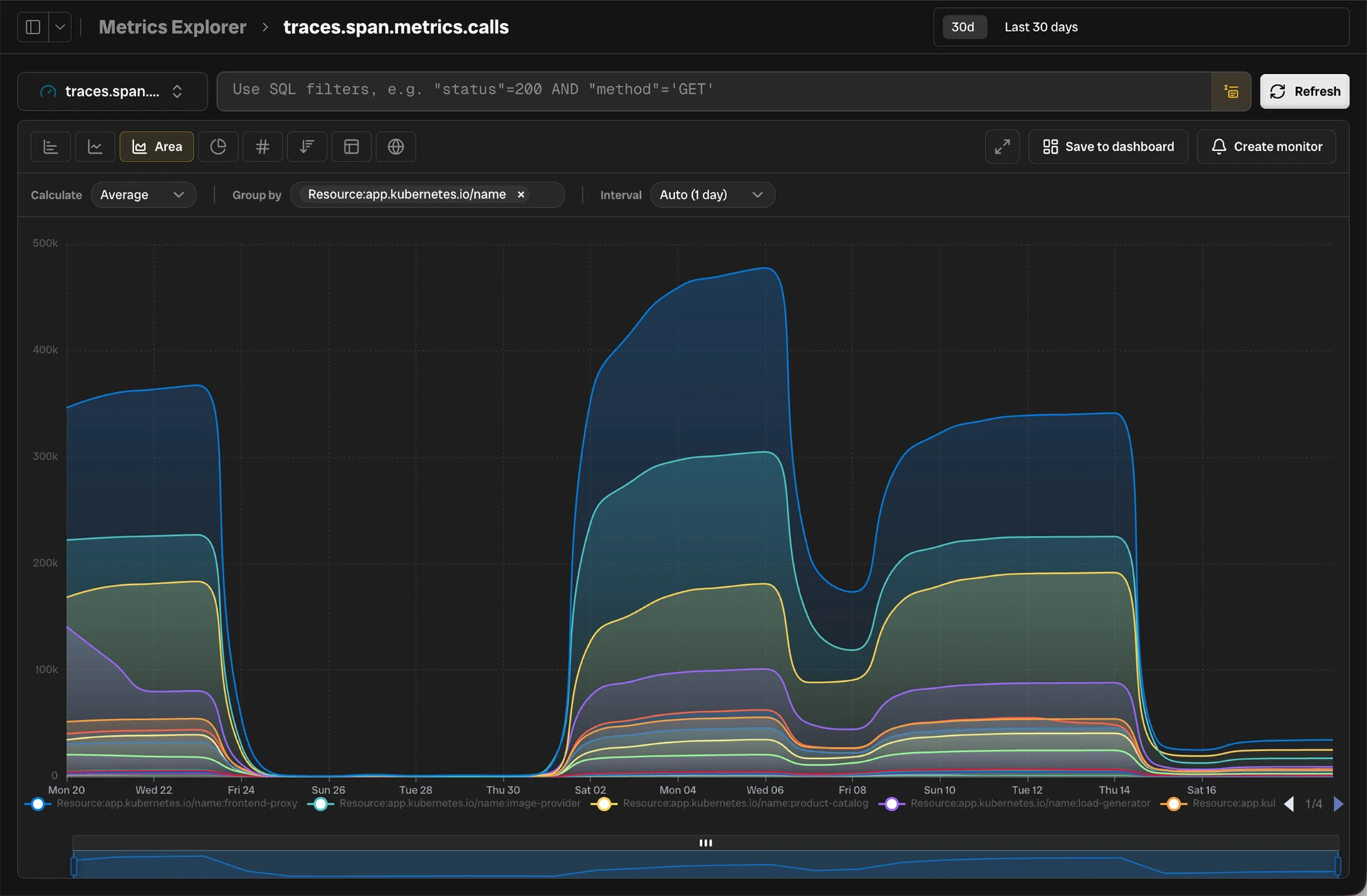Expand chart to fullscreen
This screenshot has width=1367, height=896.
(1002, 147)
